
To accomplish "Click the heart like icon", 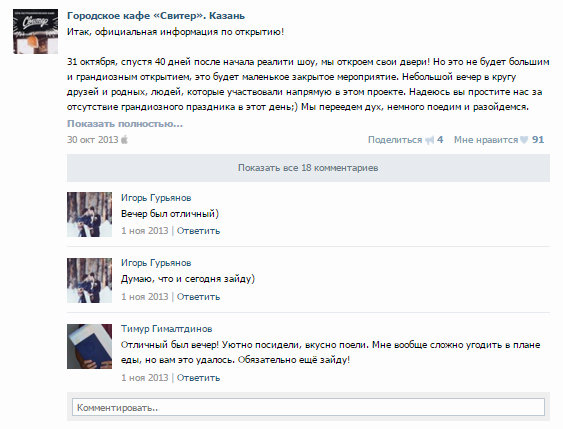I will tap(524, 140).
